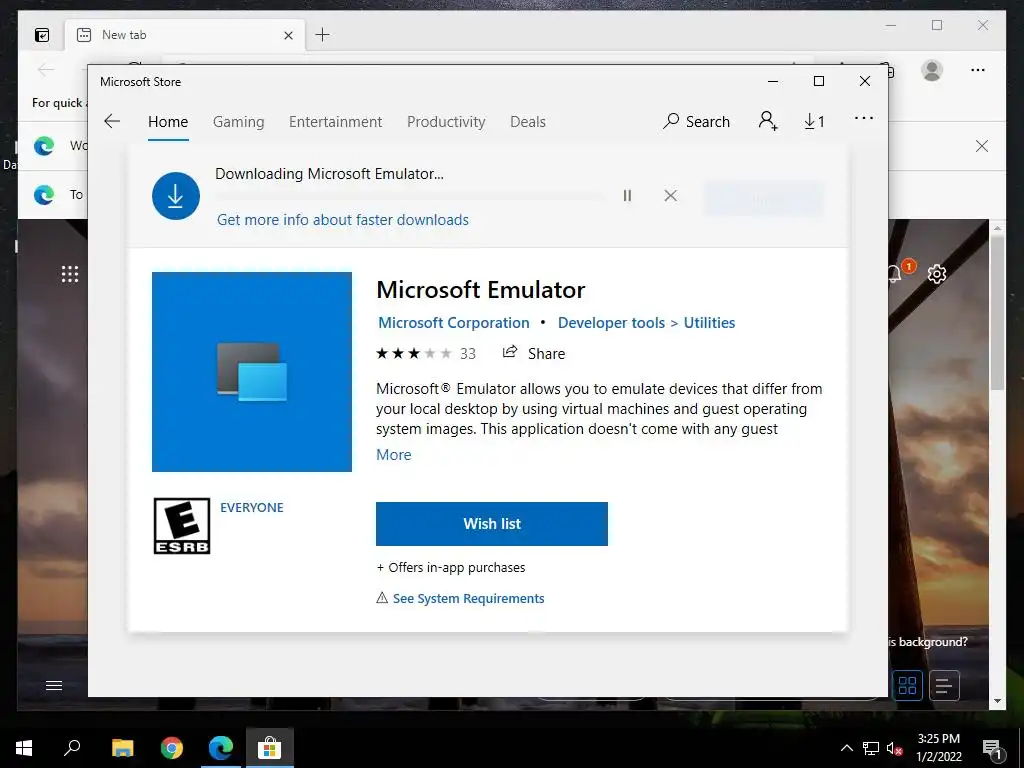
Task: Launch Google Chrome from the taskbar
Action: (x=172, y=748)
